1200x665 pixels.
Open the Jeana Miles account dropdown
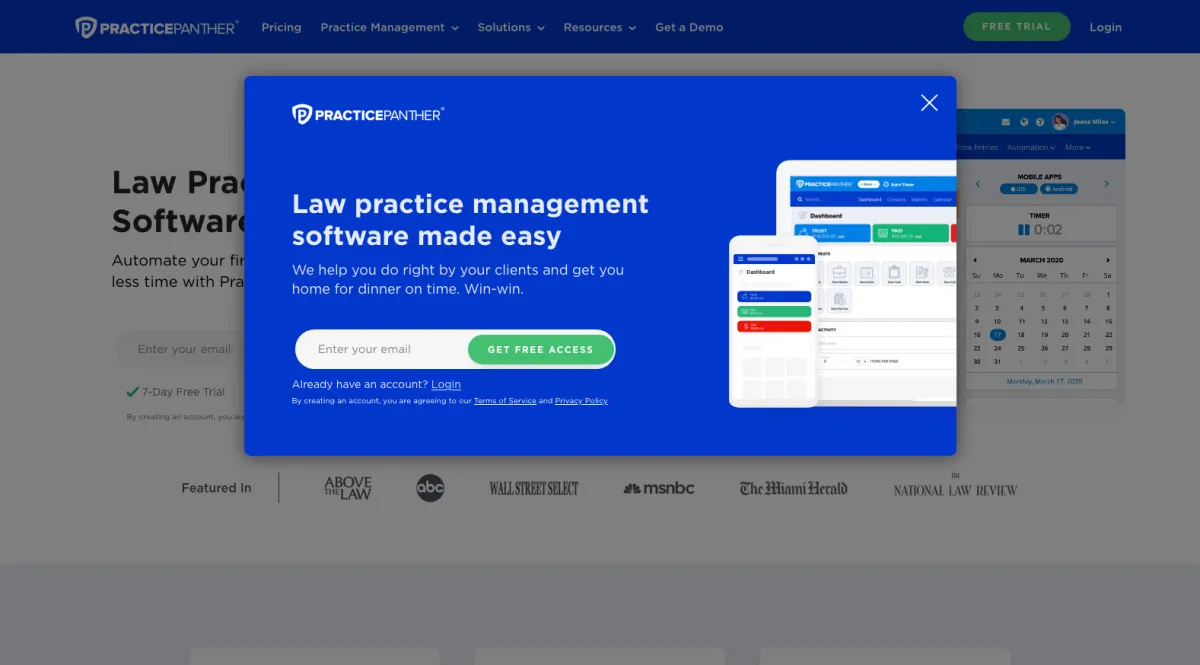tap(1094, 122)
